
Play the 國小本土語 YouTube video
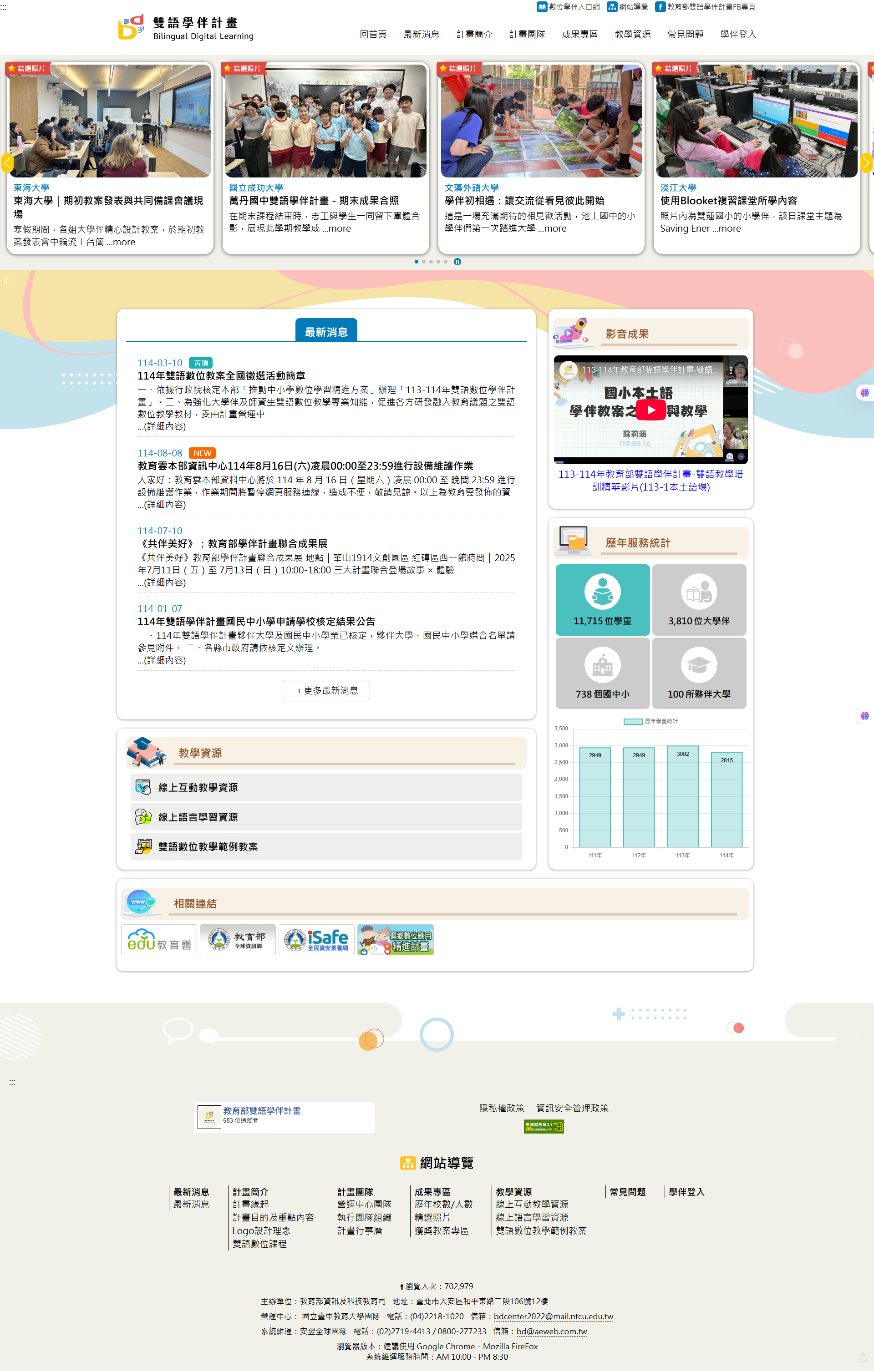(x=650, y=409)
